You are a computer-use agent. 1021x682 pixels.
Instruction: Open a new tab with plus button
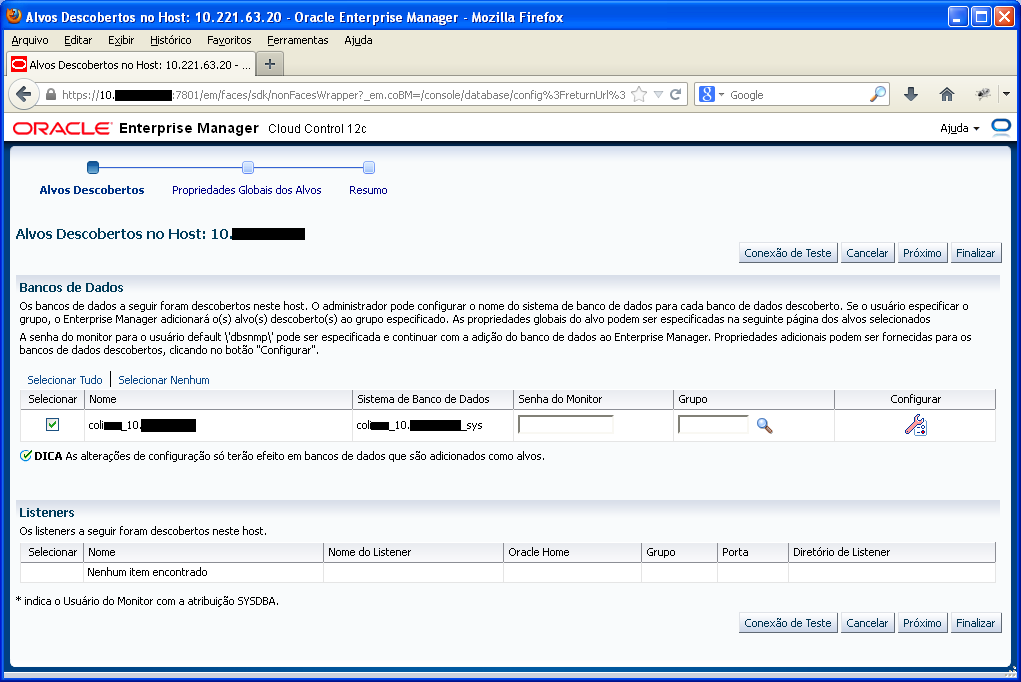270,64
